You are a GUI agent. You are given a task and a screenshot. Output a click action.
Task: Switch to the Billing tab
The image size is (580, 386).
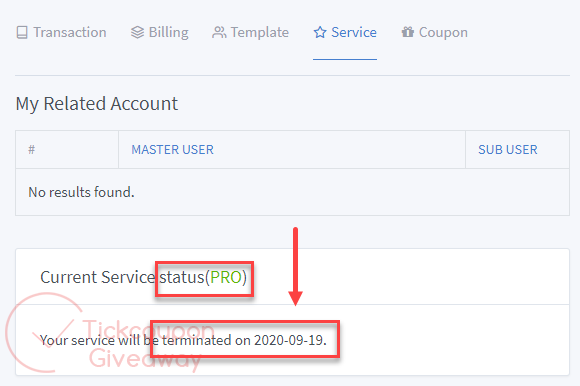[159, 33]
